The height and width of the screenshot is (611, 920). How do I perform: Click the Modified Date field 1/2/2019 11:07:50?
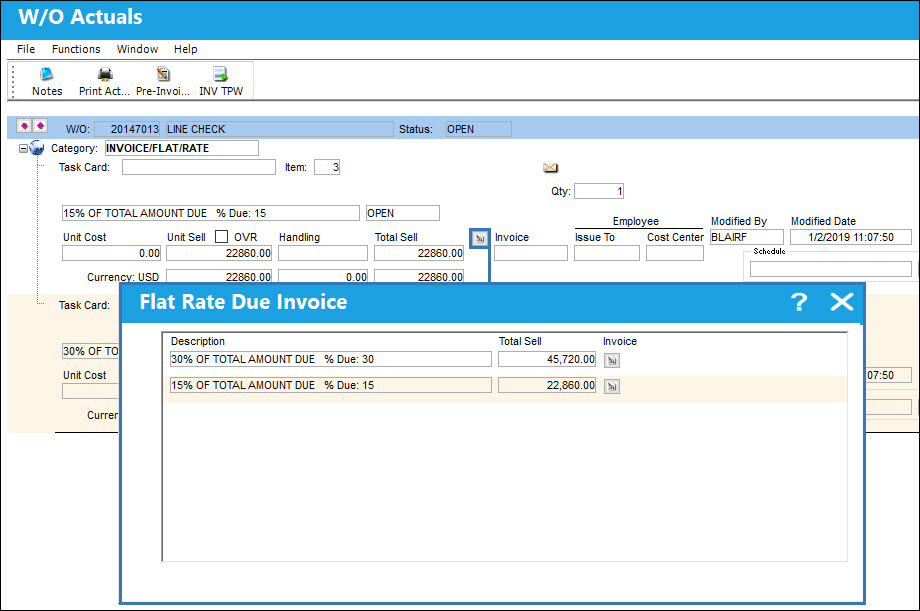[851, 237]
